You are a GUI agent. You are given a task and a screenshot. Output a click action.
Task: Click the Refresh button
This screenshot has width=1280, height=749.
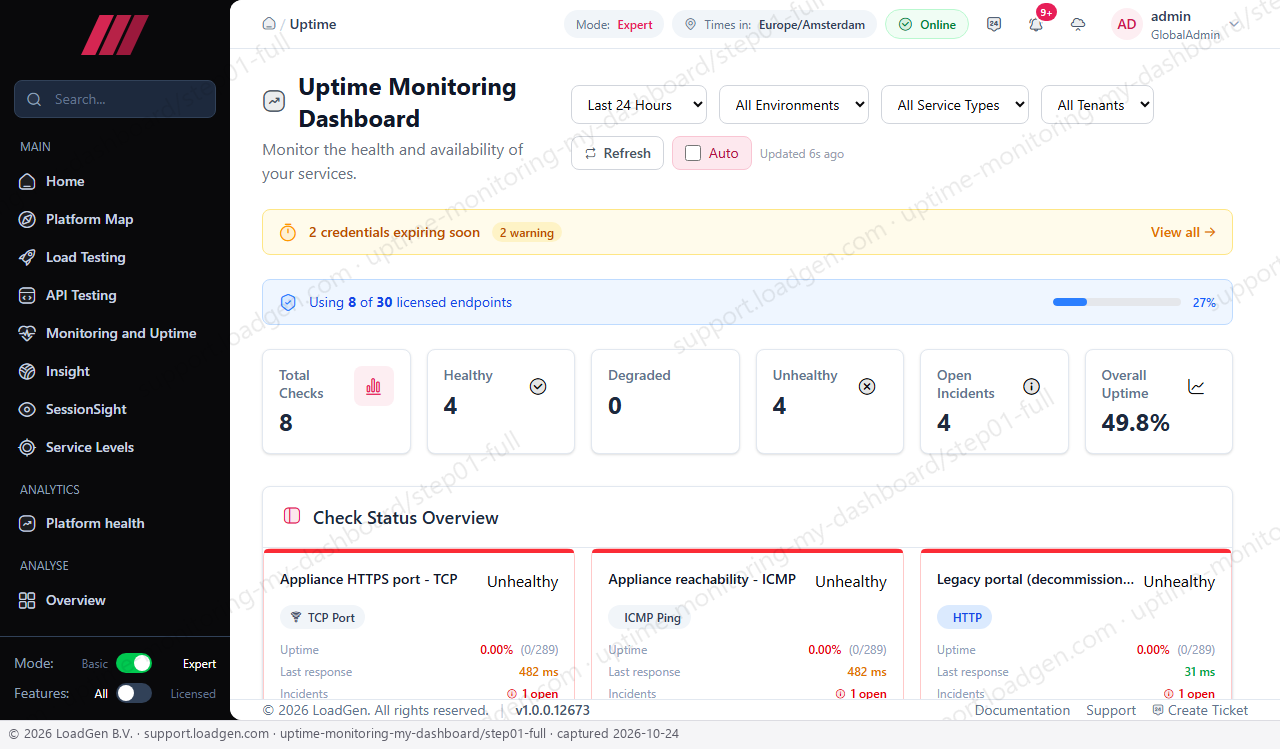[x=617, y=153]
